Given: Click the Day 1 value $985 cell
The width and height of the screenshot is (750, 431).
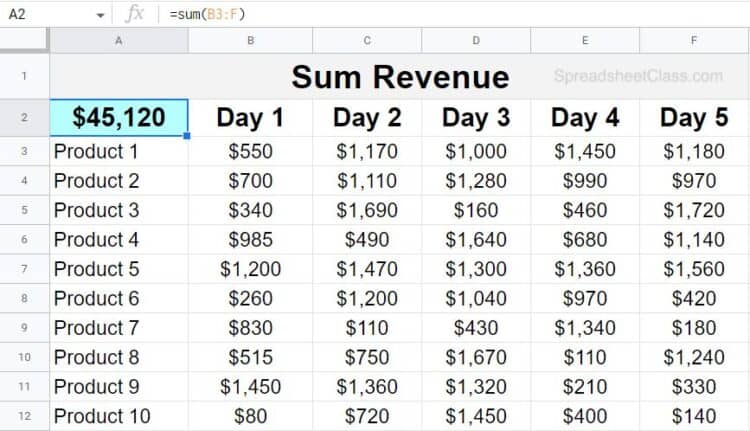Looking at the screenshot, I should pyautogui.click(x=250, y=240).
